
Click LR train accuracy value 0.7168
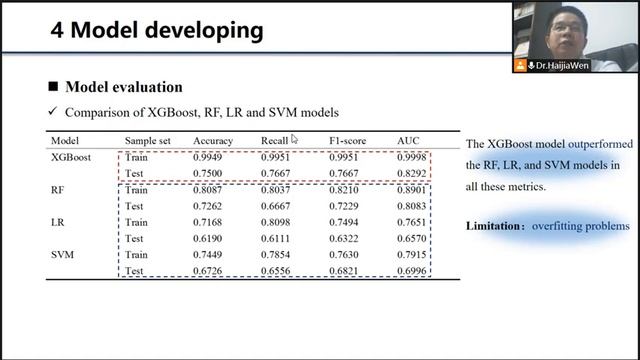pyautogui.click(x=207, y=222)
